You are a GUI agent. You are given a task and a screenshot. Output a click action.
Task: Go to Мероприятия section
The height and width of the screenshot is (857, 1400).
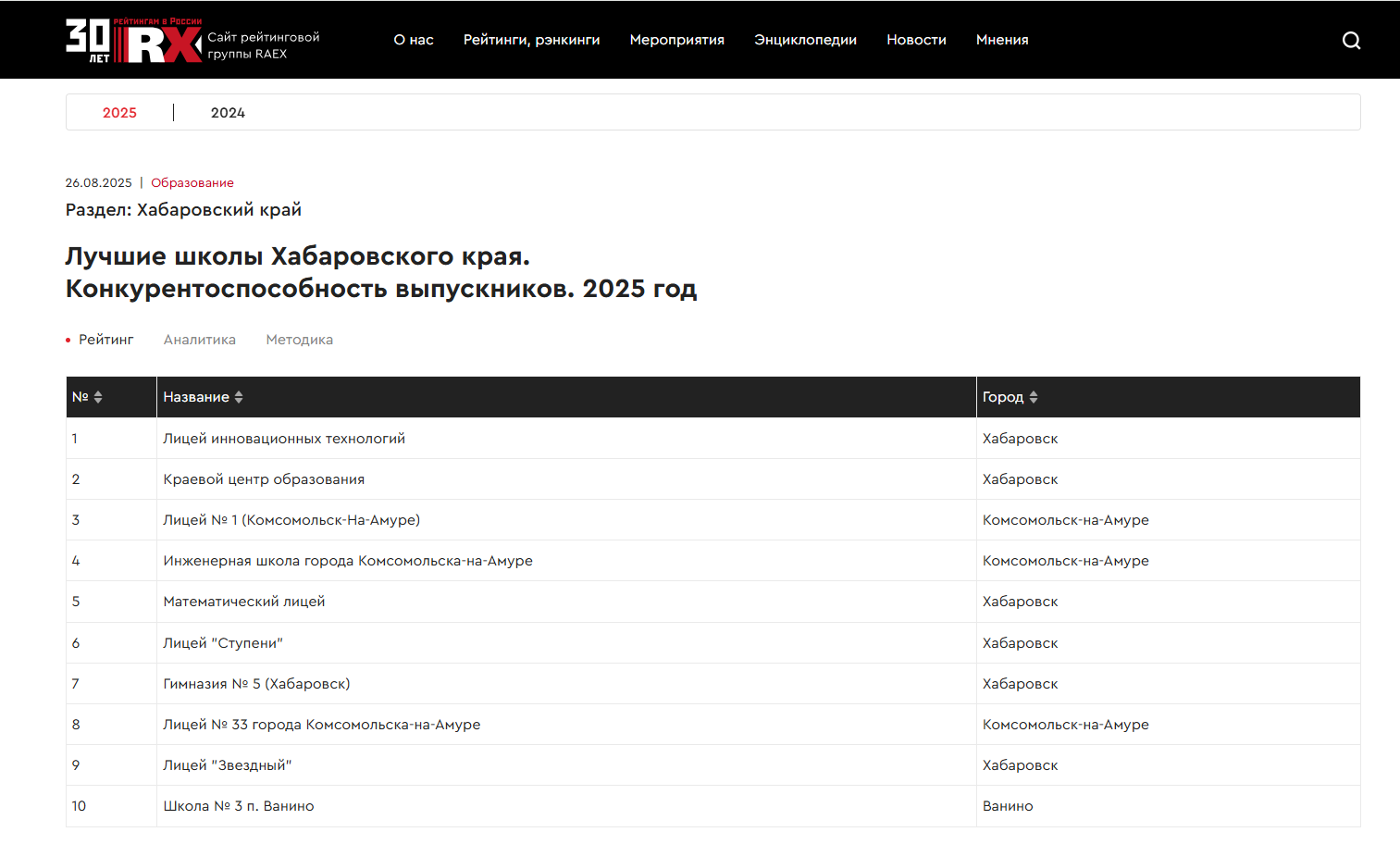(x=676, y=40)
